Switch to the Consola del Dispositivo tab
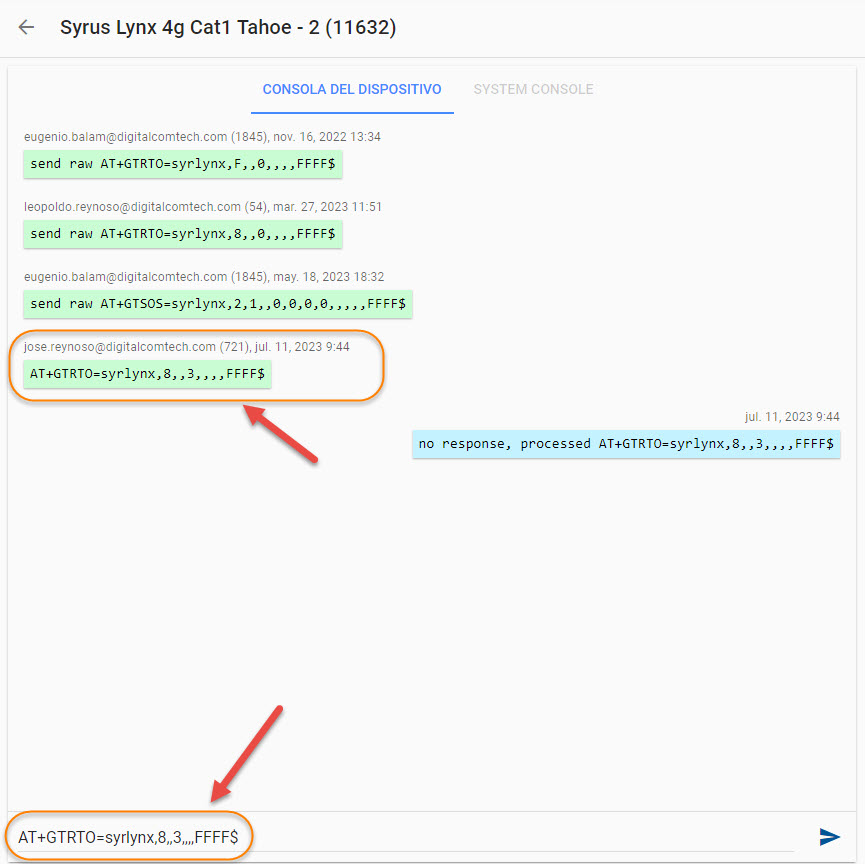Viewport: 865px width, 864px height. point(351,89)
